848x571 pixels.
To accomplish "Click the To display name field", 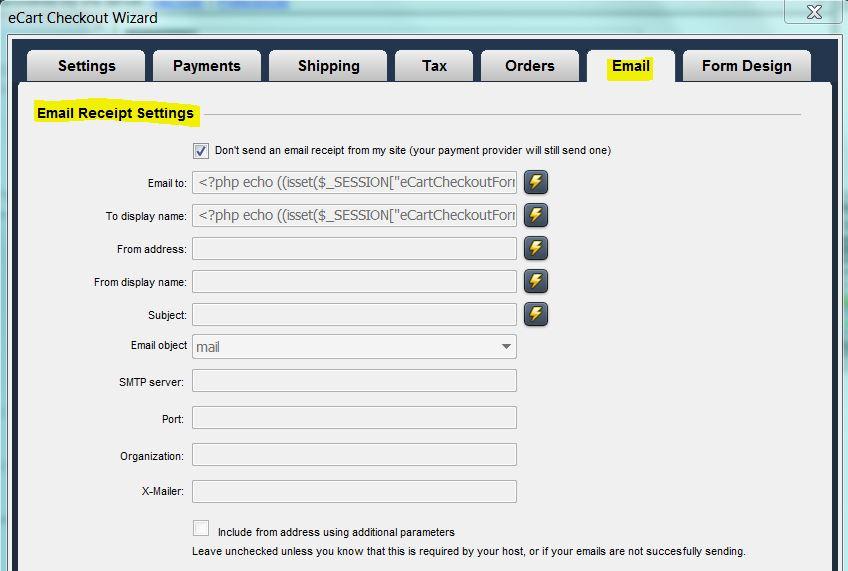I will coord(354,215).
